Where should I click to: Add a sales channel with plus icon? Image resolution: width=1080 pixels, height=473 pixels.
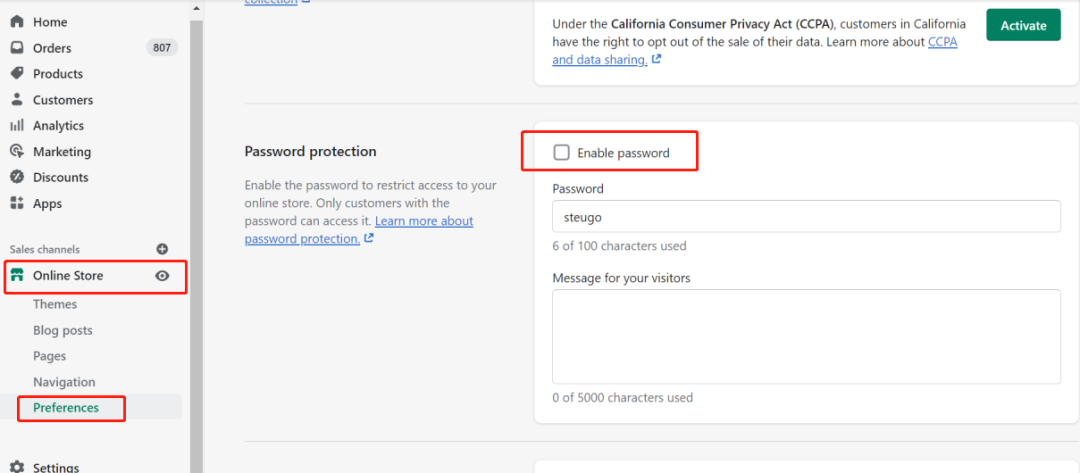pos(162,249)
